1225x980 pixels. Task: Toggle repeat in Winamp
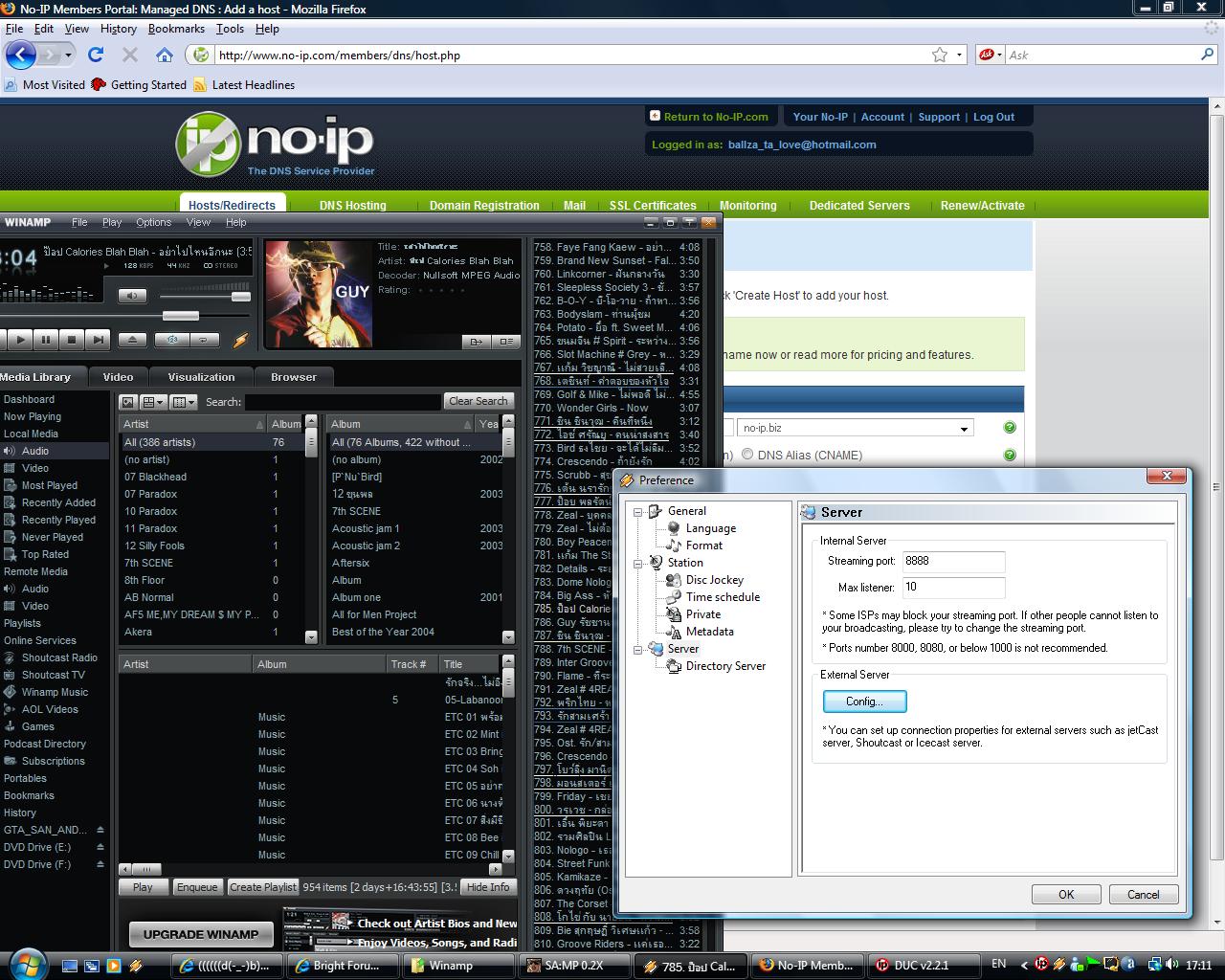(204, 339)
